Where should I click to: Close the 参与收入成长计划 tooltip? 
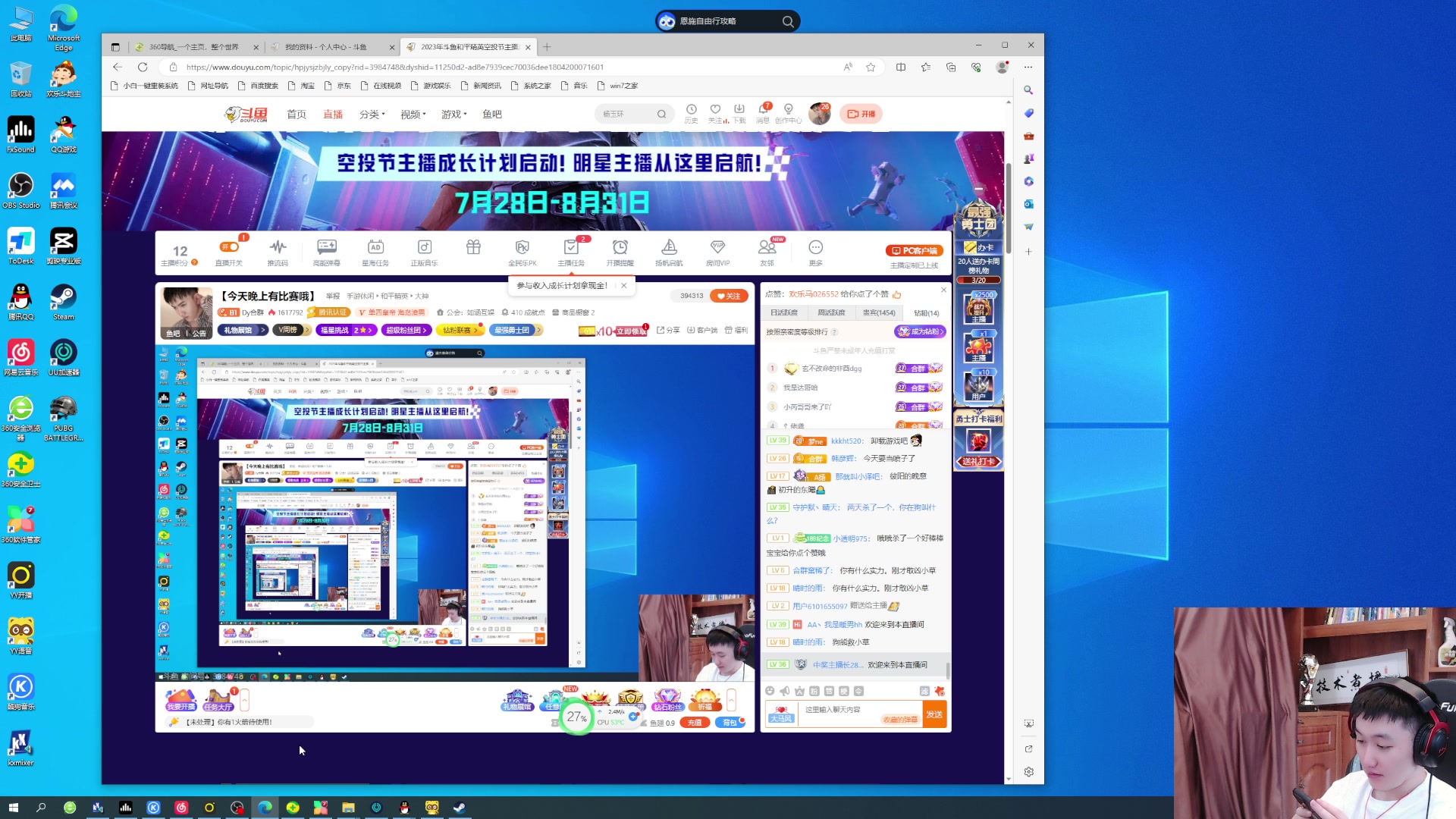(x=623, y=286)
